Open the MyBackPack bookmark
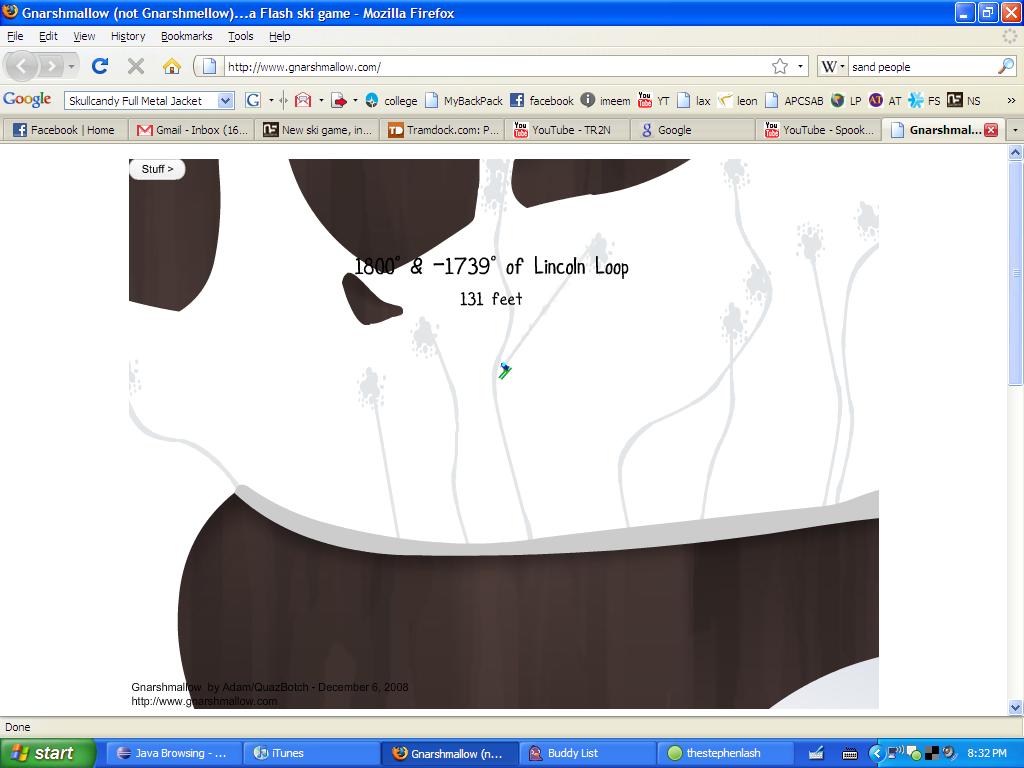This screenshot has width=1024, height=768. (x=464, y=100)
